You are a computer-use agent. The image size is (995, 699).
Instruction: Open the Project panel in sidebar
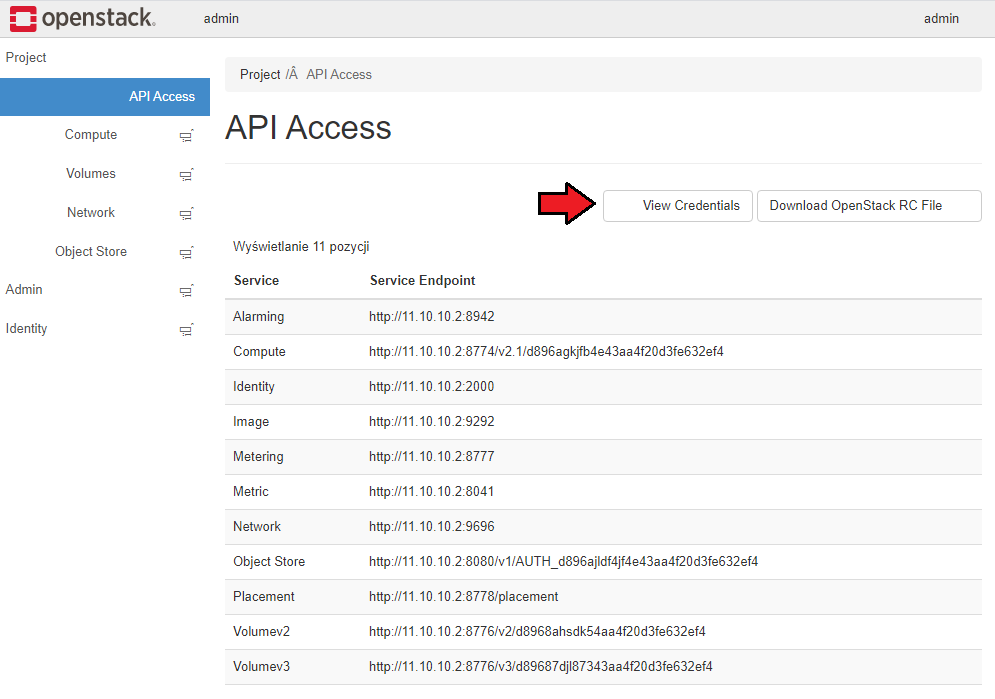point(26,57)
